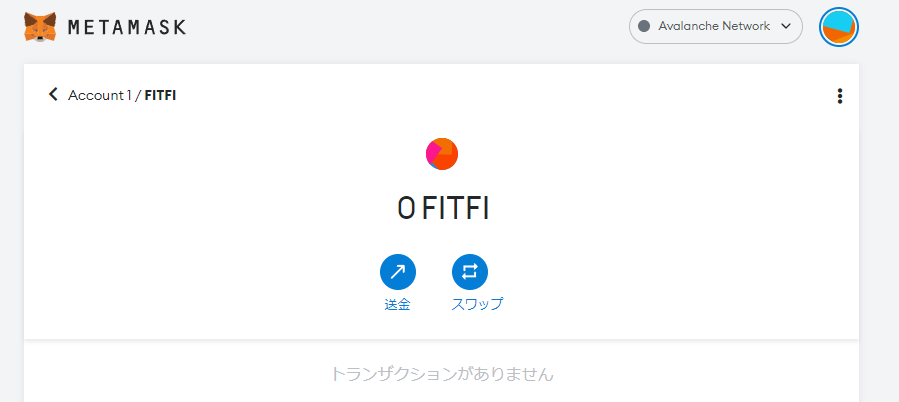Click the MetaMask fox logo

[x=40, y=26]
